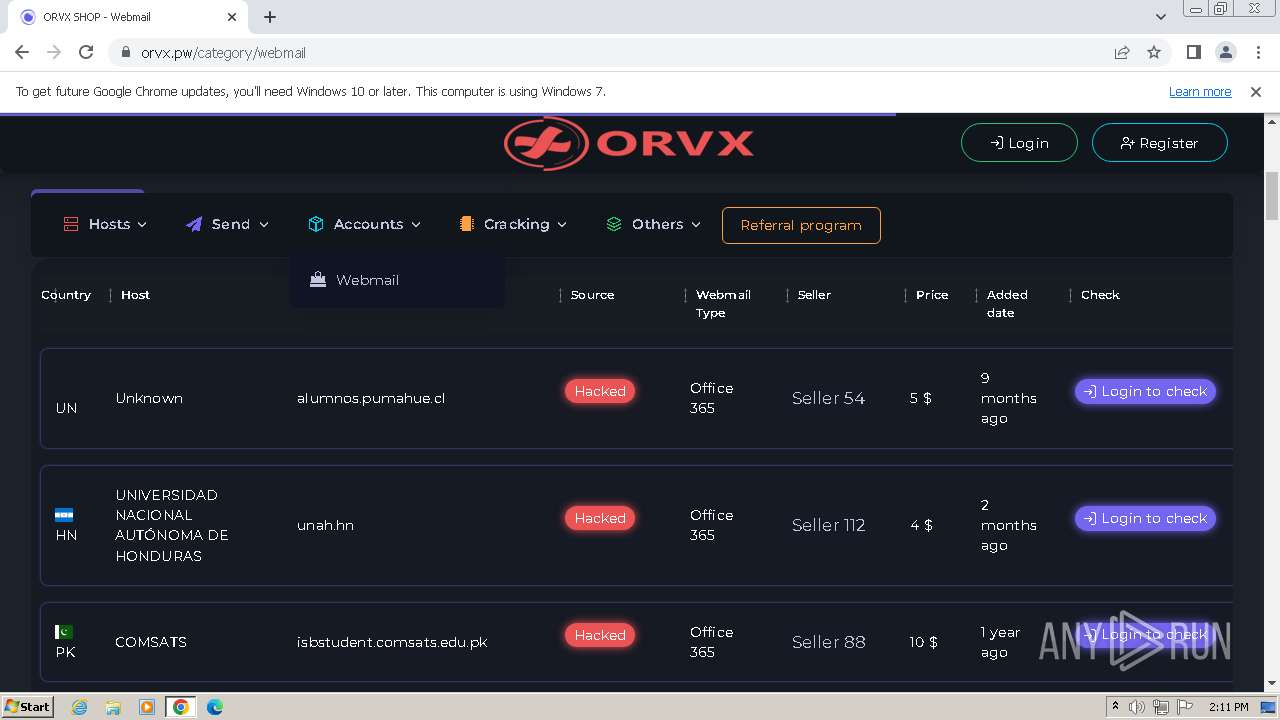Image resolution: width=1280 pixels, height=720 pixels.
Task: Click the share page icon in address bar
Action: pos(1122,52)
